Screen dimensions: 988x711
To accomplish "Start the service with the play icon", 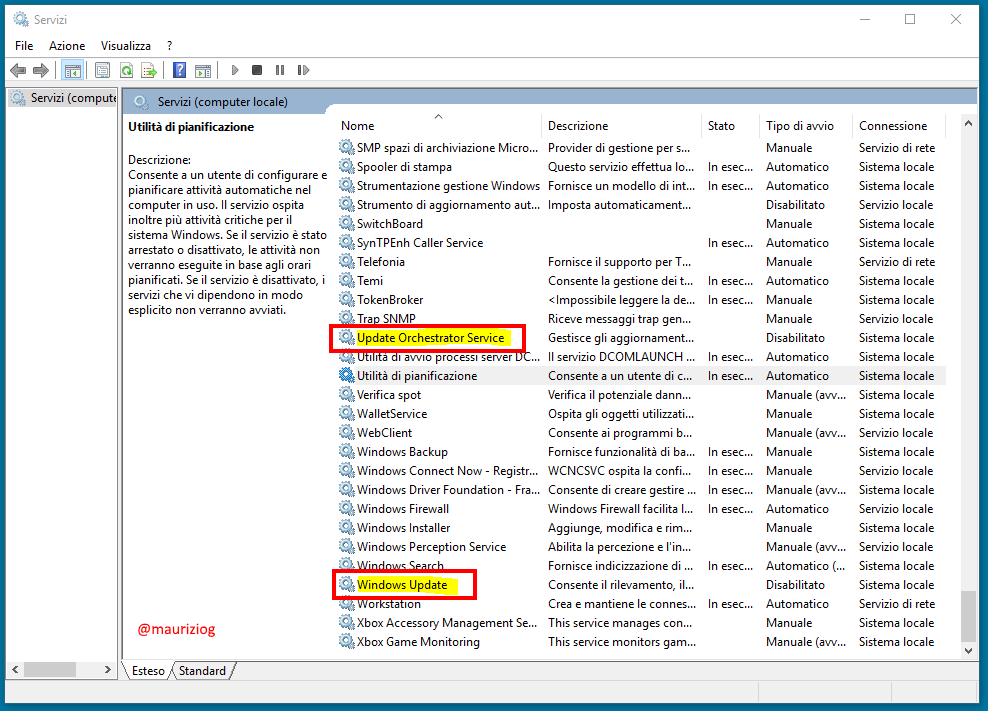I will pyautogui.click(x=235, y=70).
